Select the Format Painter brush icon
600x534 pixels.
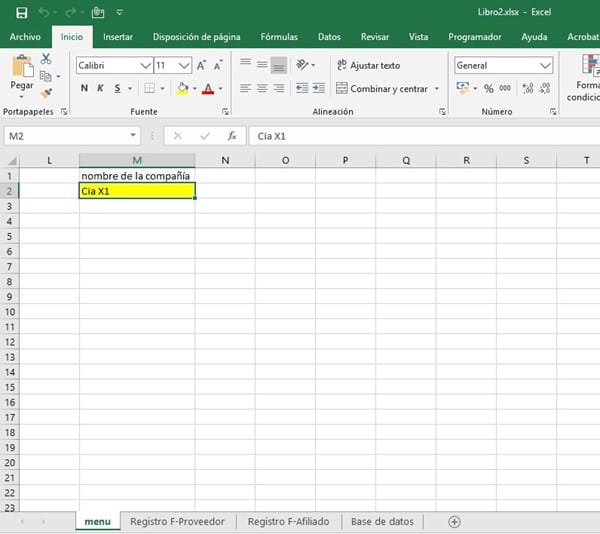pyautogui.click(x=46, y=93)
